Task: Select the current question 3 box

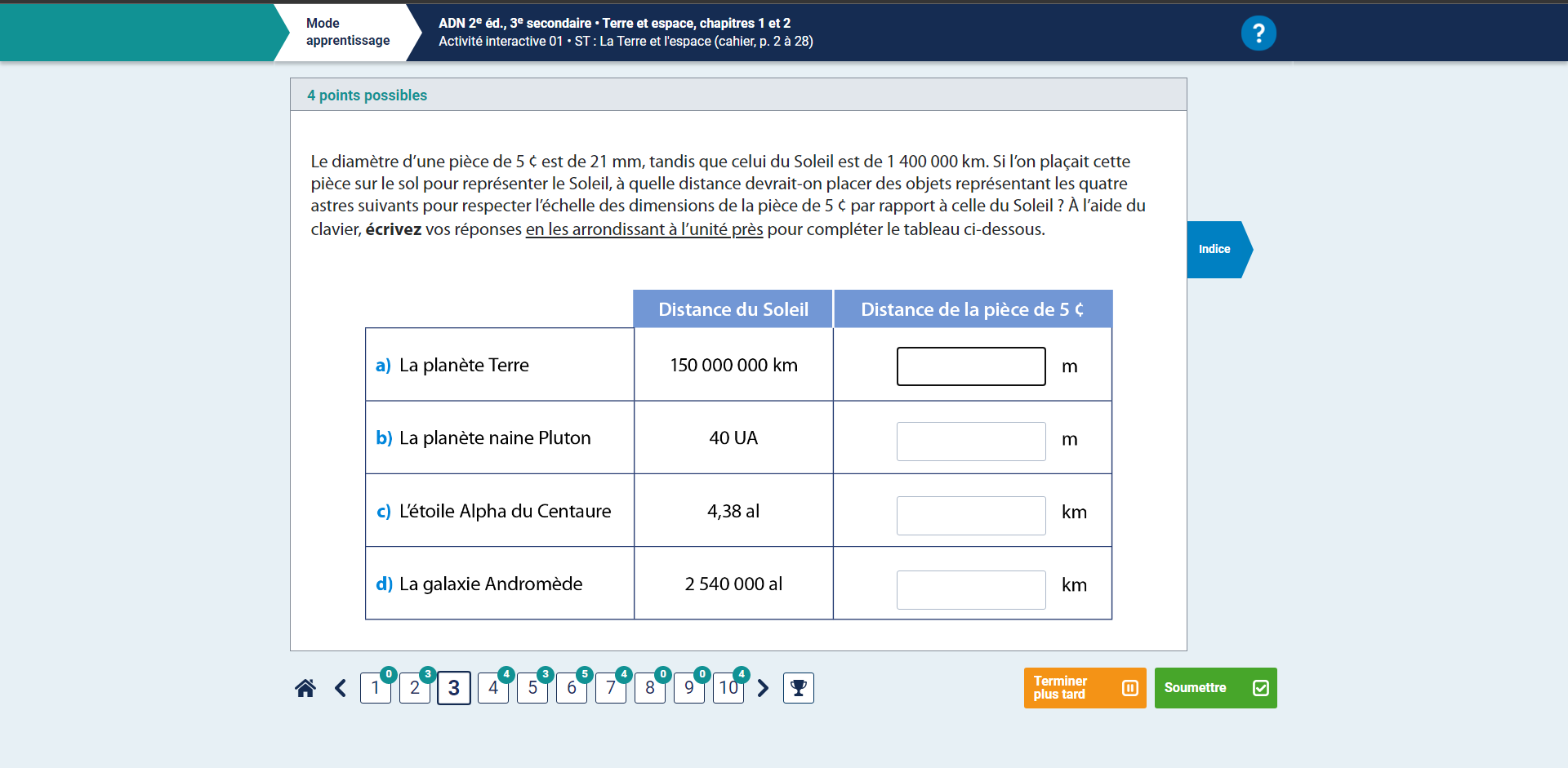Action: [453, 688]
